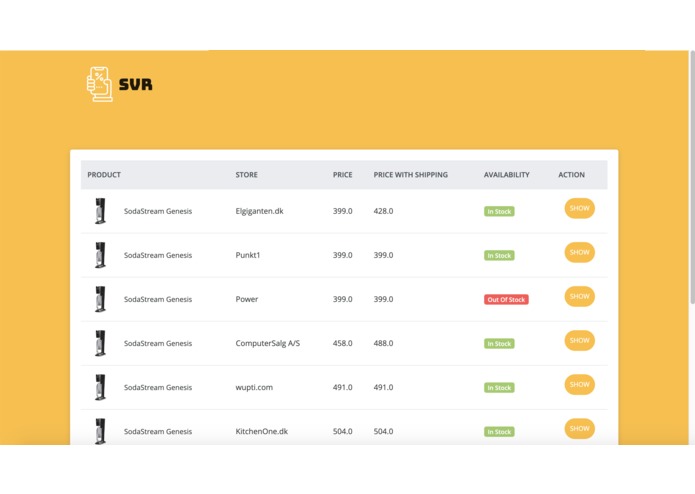
Task: Select the Power store name
Action: coord(247,299)
